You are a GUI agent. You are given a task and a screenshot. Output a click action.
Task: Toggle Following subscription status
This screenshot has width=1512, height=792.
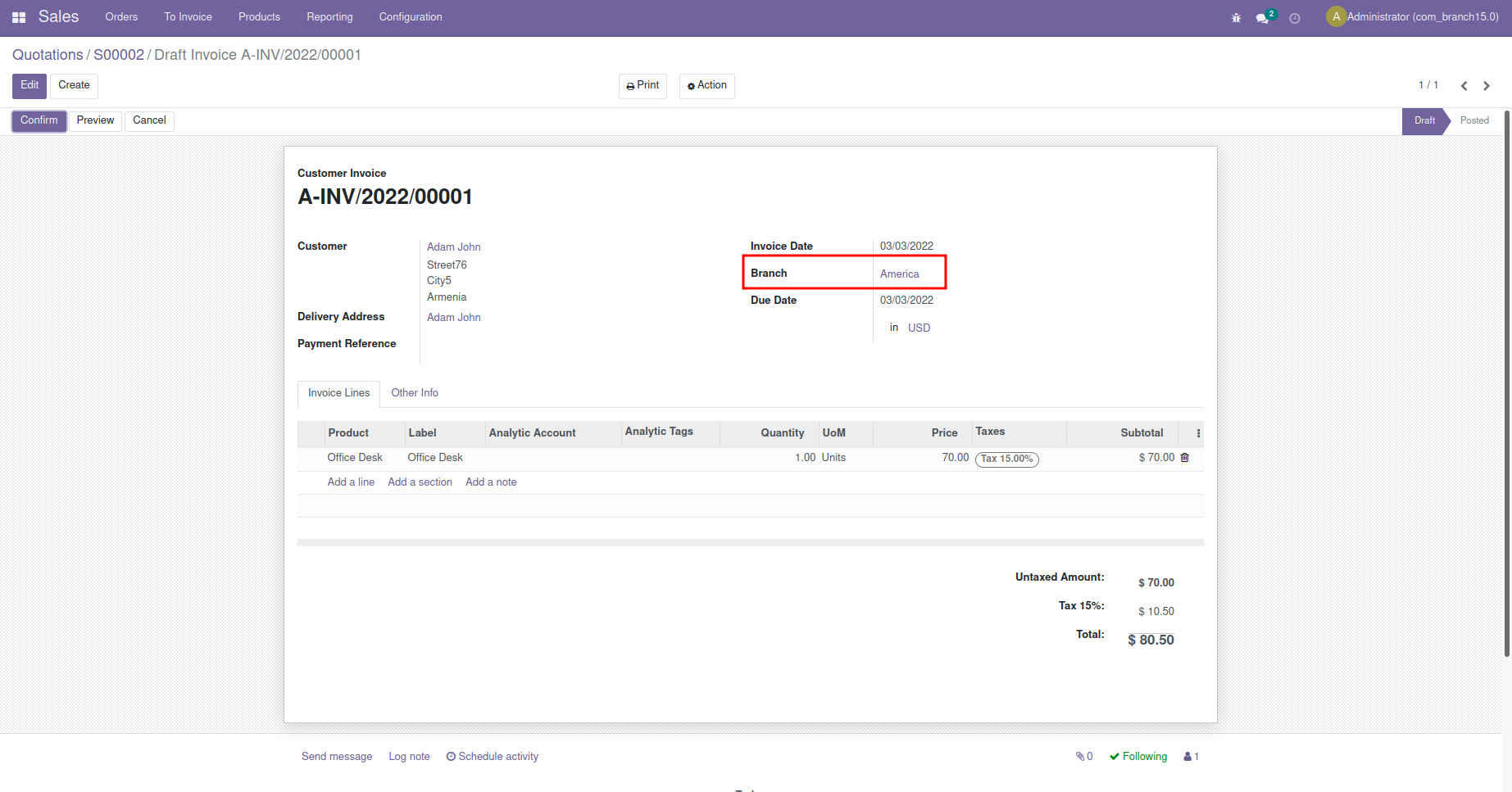1138,757
